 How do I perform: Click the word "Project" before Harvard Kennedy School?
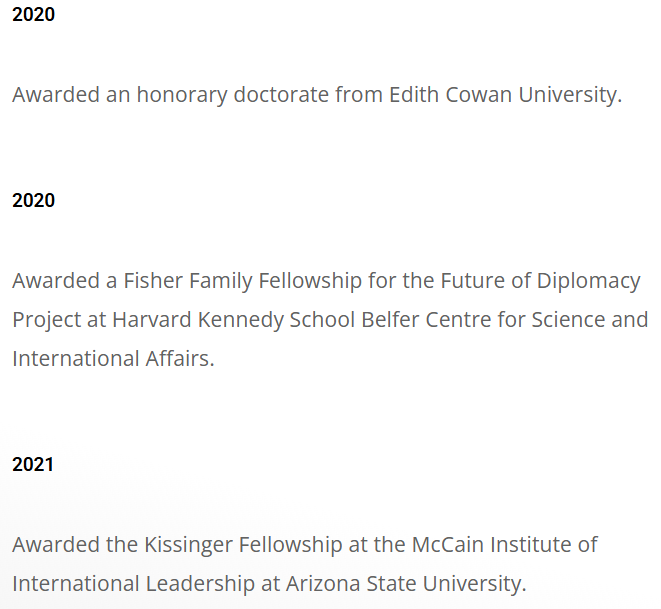pos(44,319)
